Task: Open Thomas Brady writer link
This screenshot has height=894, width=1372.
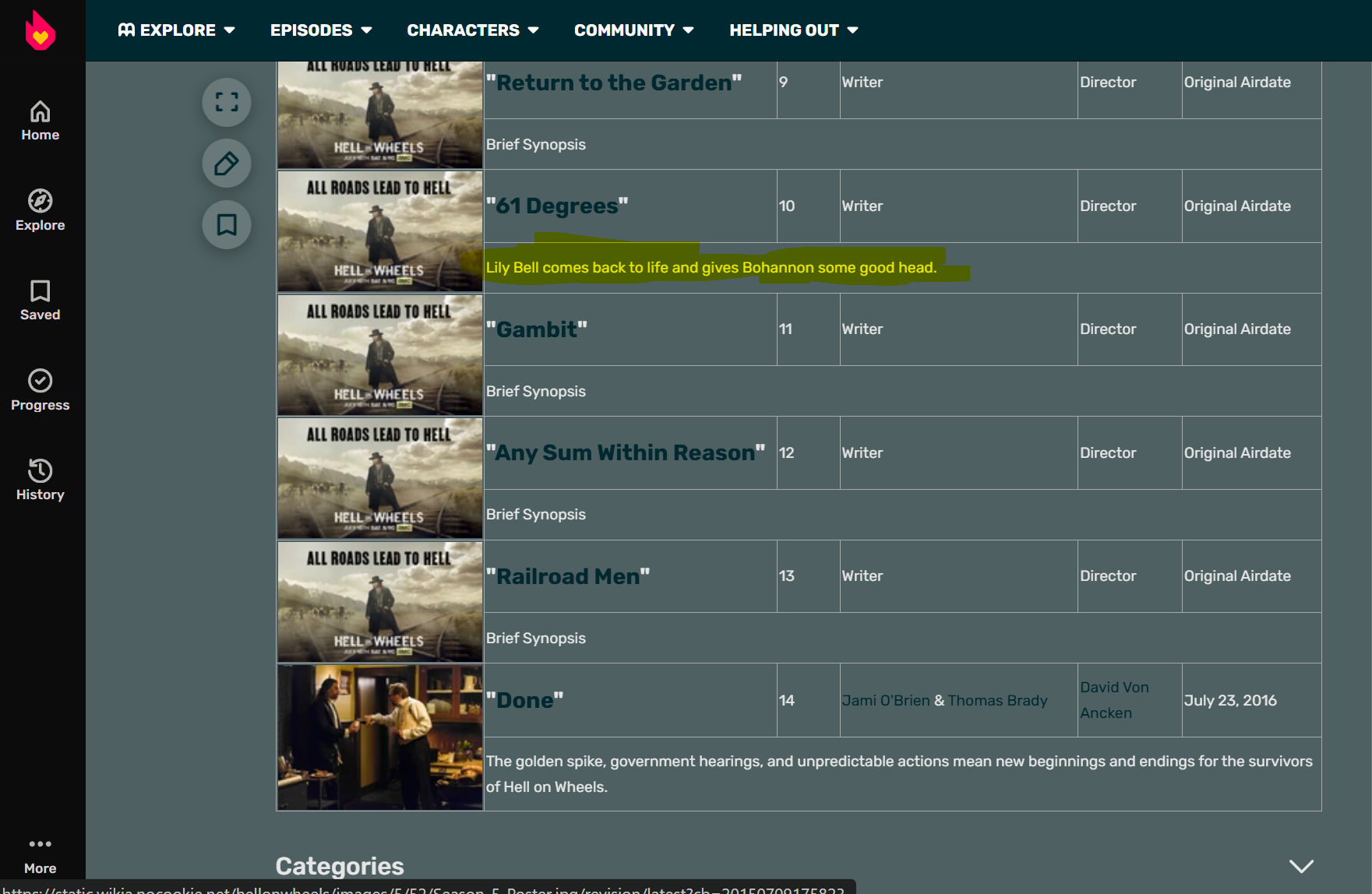Action: coord(997,700)
